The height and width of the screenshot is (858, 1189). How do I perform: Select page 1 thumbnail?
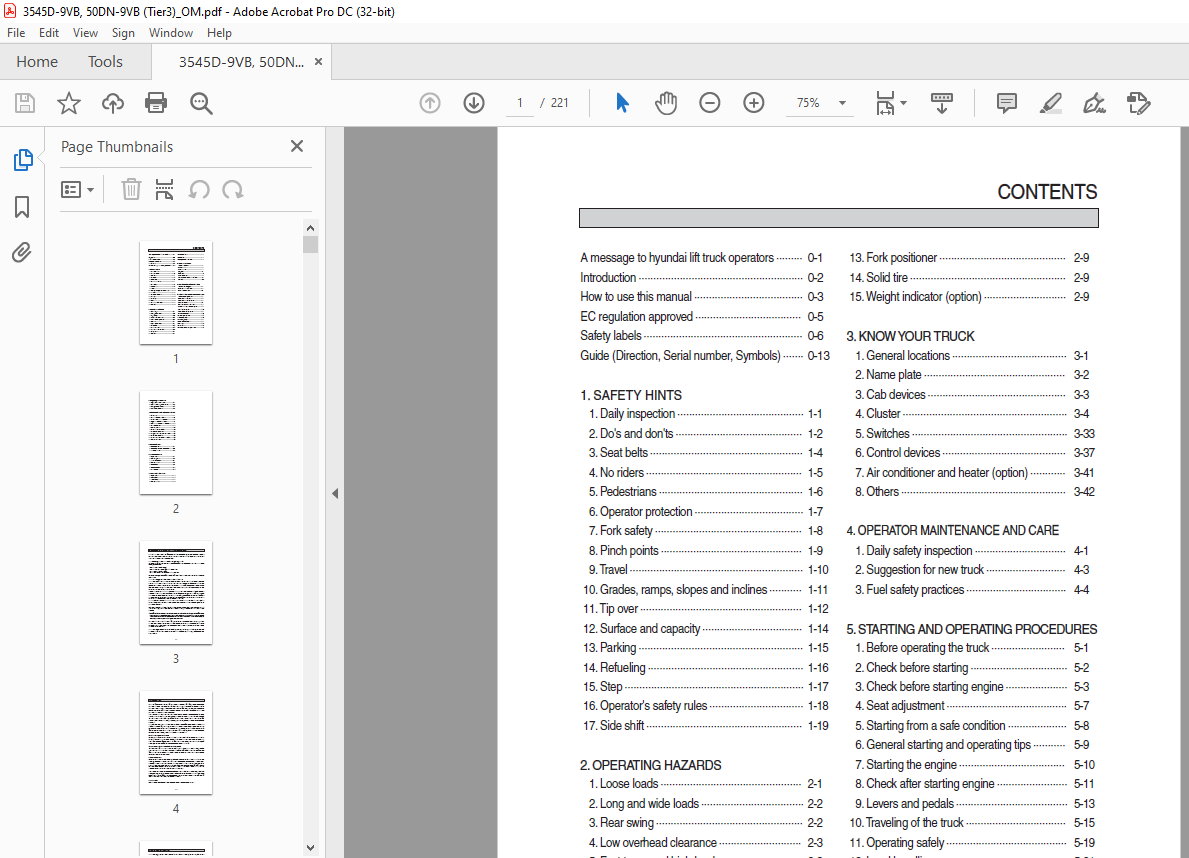(176, 293)
